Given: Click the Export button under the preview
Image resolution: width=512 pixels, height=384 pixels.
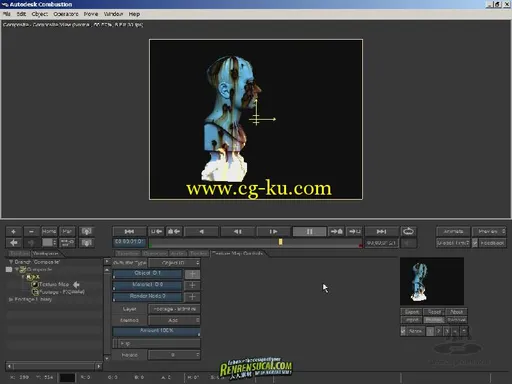Looking at the screenshot, I should (412, 312).
